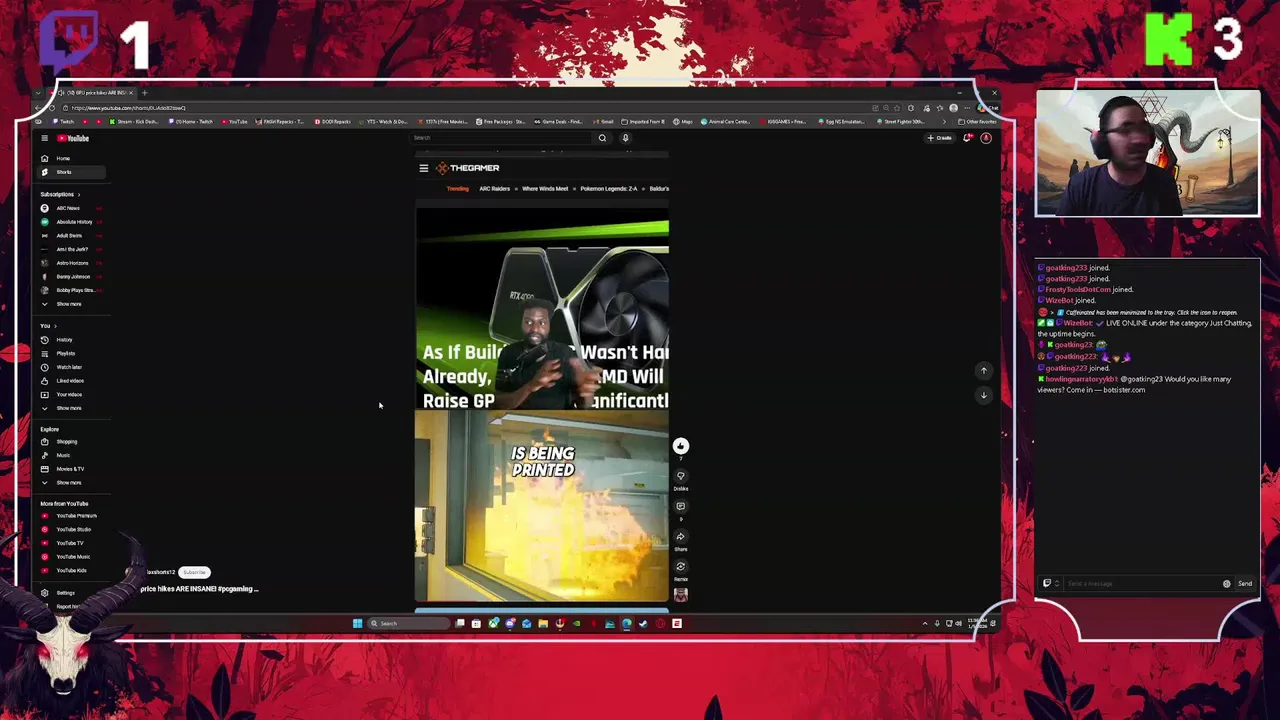Click the chat Send button
Viewport: 1280px width, 720px height.
point(1244,584)
